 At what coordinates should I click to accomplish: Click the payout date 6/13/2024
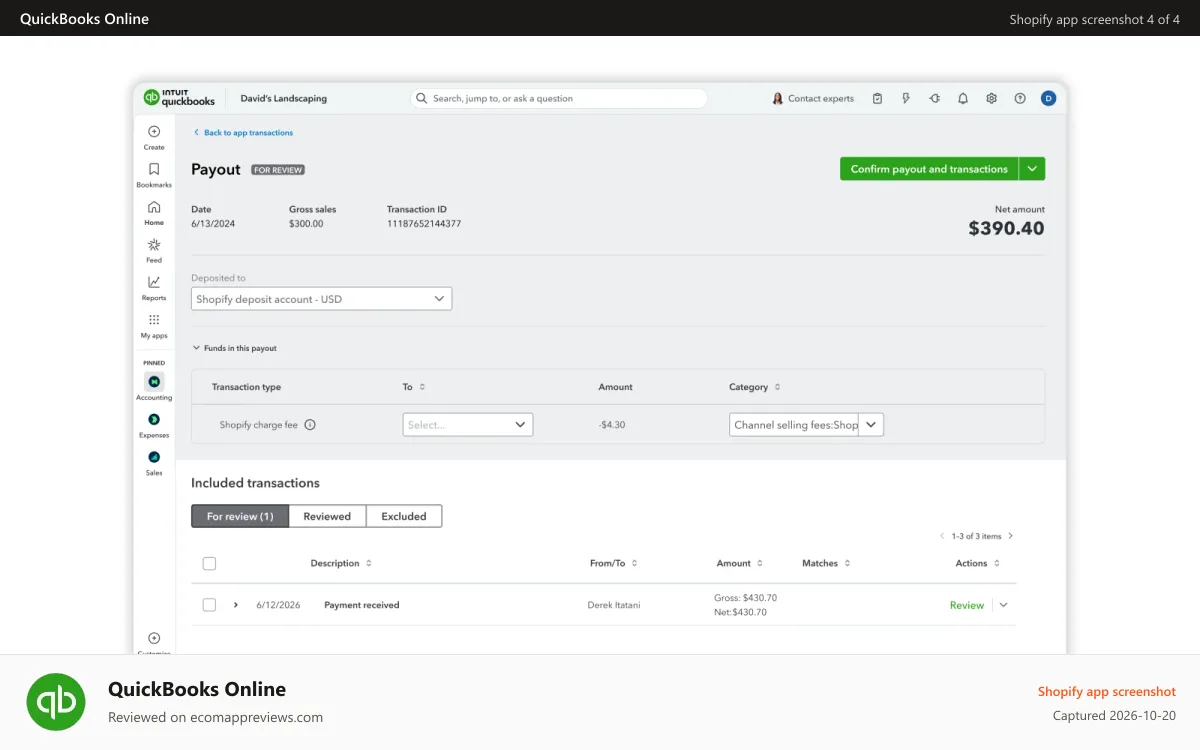pyautogui.click(x=213, y=224)
